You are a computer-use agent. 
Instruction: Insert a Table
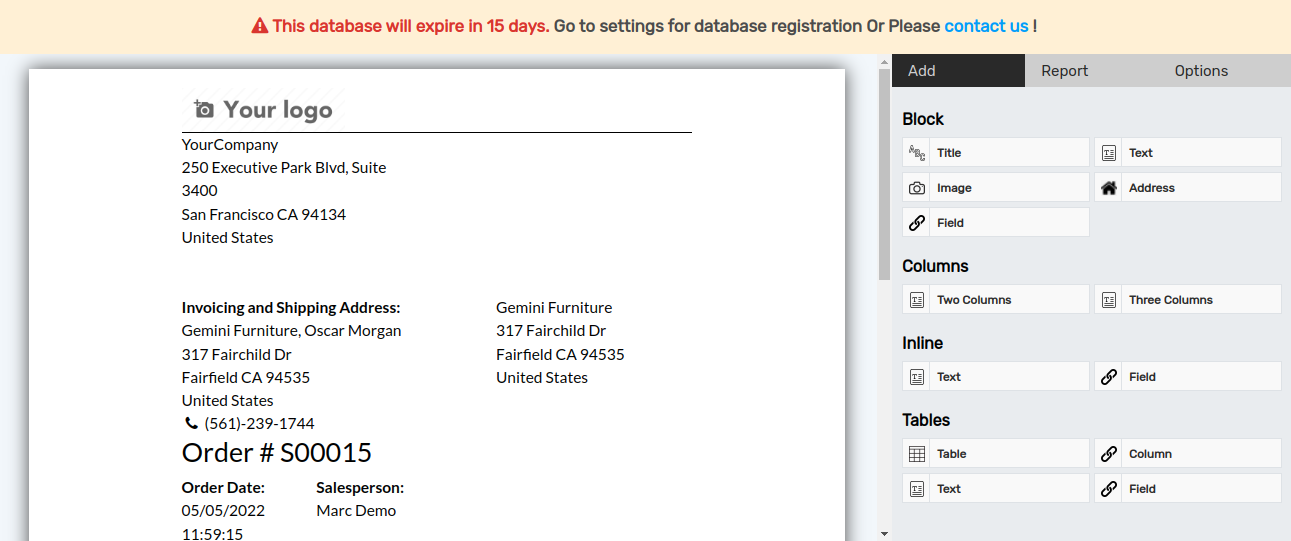point(996,454)
